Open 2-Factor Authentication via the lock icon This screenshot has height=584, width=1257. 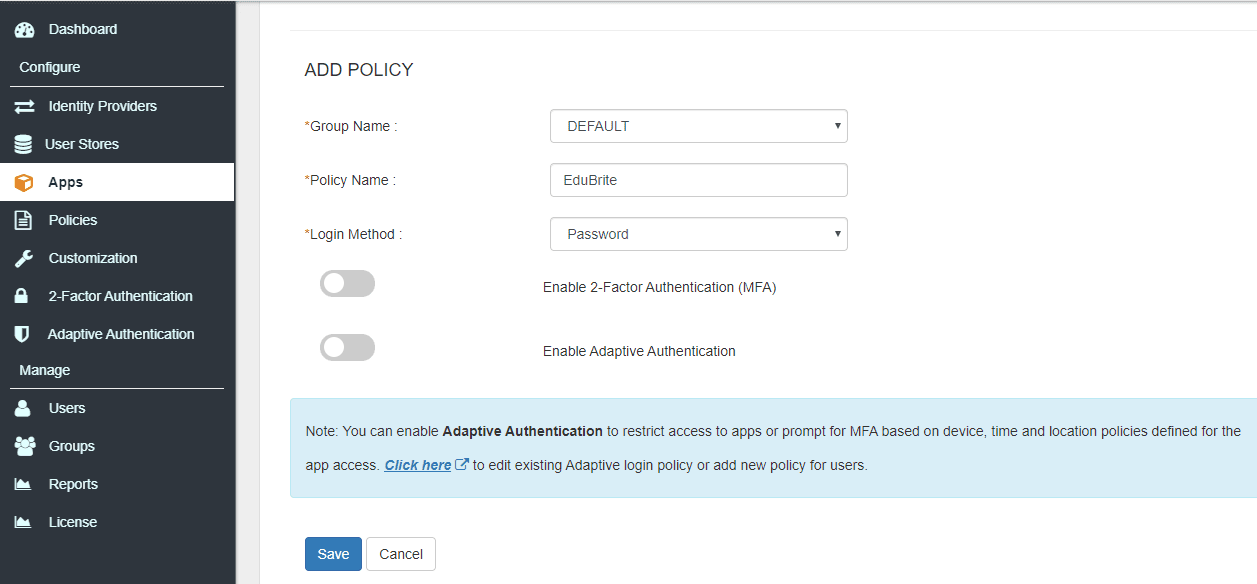[23, 296]
